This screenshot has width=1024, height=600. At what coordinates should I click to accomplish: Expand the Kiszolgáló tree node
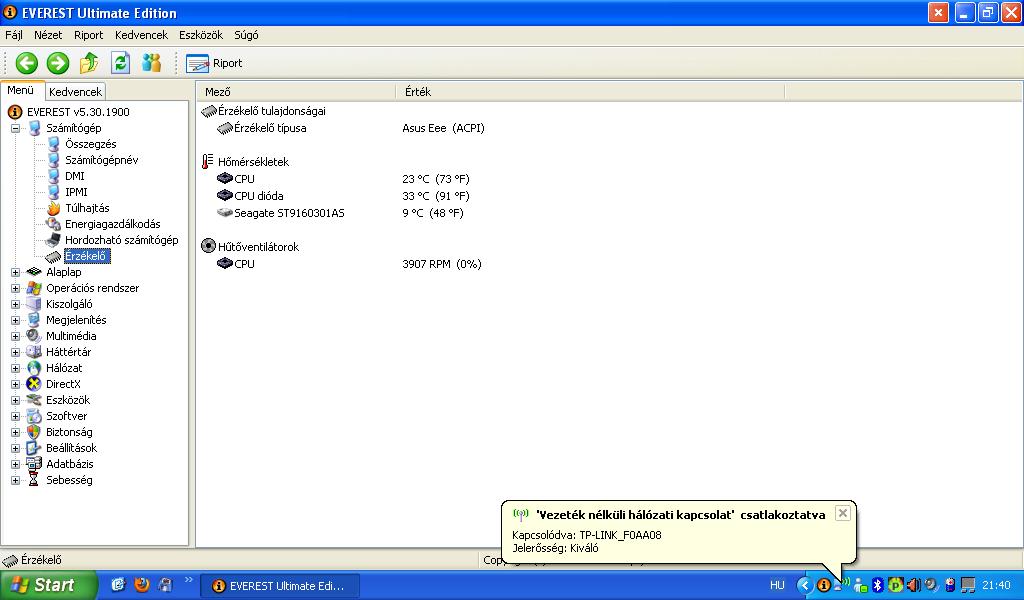coord(16,304)
